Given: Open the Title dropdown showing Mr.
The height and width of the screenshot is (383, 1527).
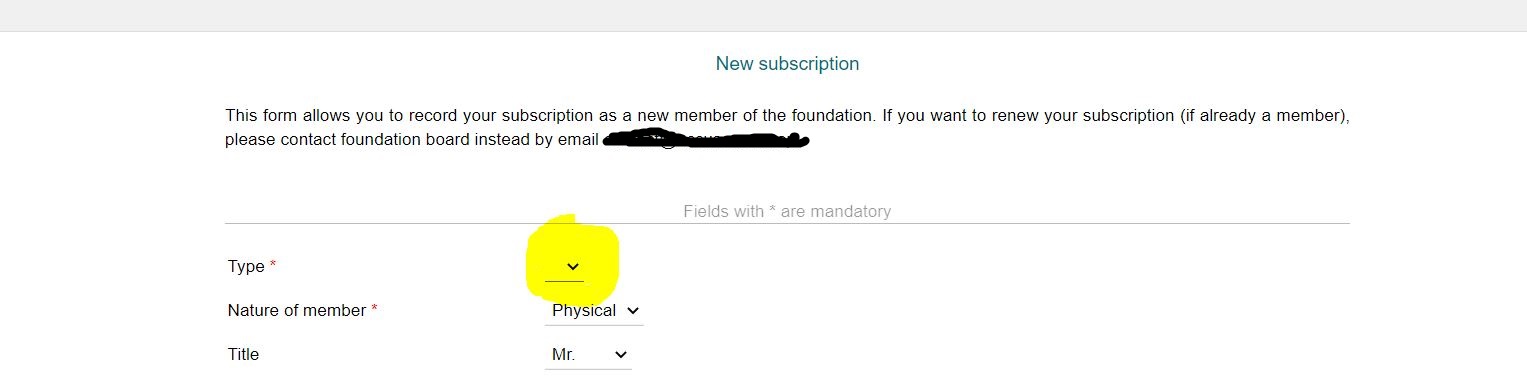Looking at the screenshot, I should [588, 355].
